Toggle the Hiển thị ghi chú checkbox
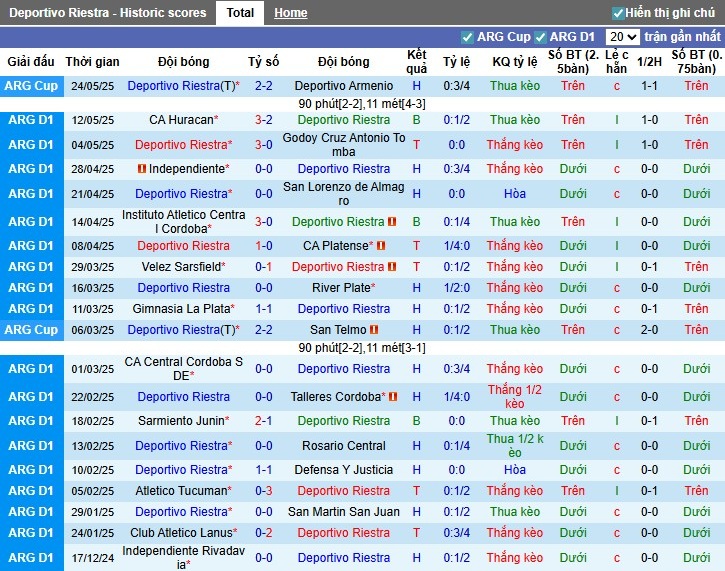The height and width of the screenshot is (571, 725). pyautogui.click(x=618, y=13)
